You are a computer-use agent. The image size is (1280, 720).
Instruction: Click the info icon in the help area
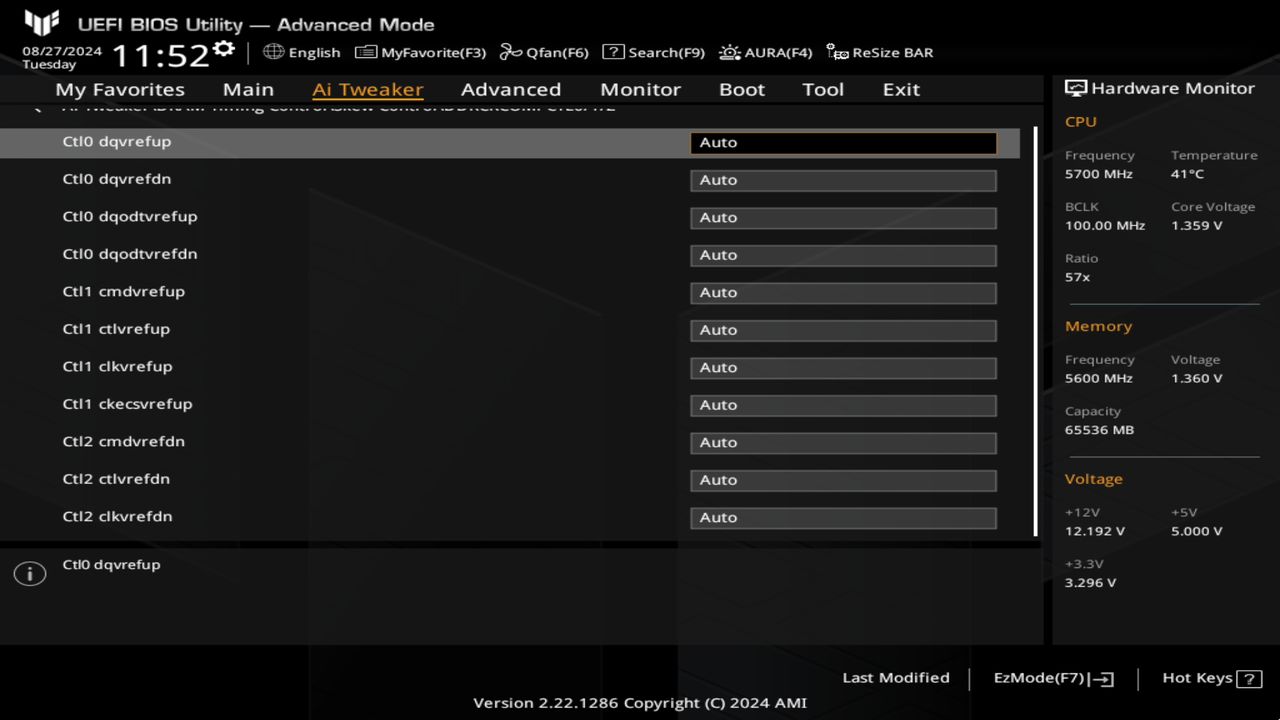point(30,574)
